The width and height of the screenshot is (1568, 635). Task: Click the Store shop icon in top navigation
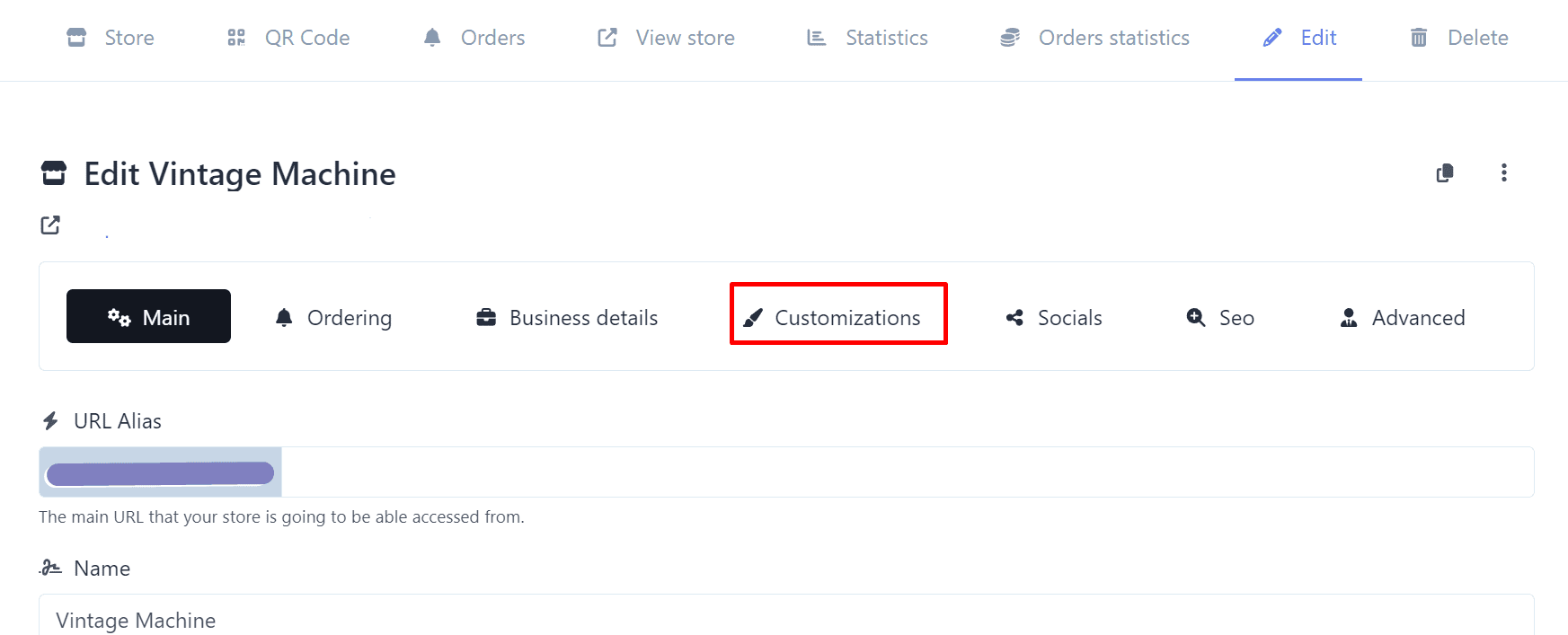coord(77,38)
